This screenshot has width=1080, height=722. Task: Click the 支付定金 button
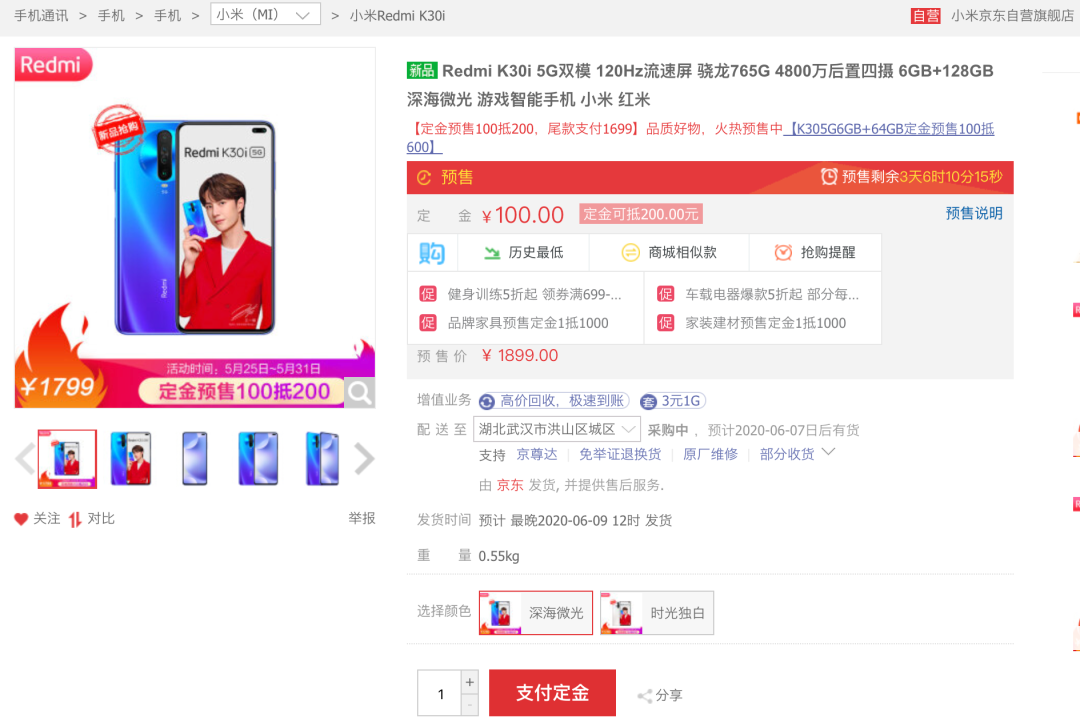coord(552,692)
